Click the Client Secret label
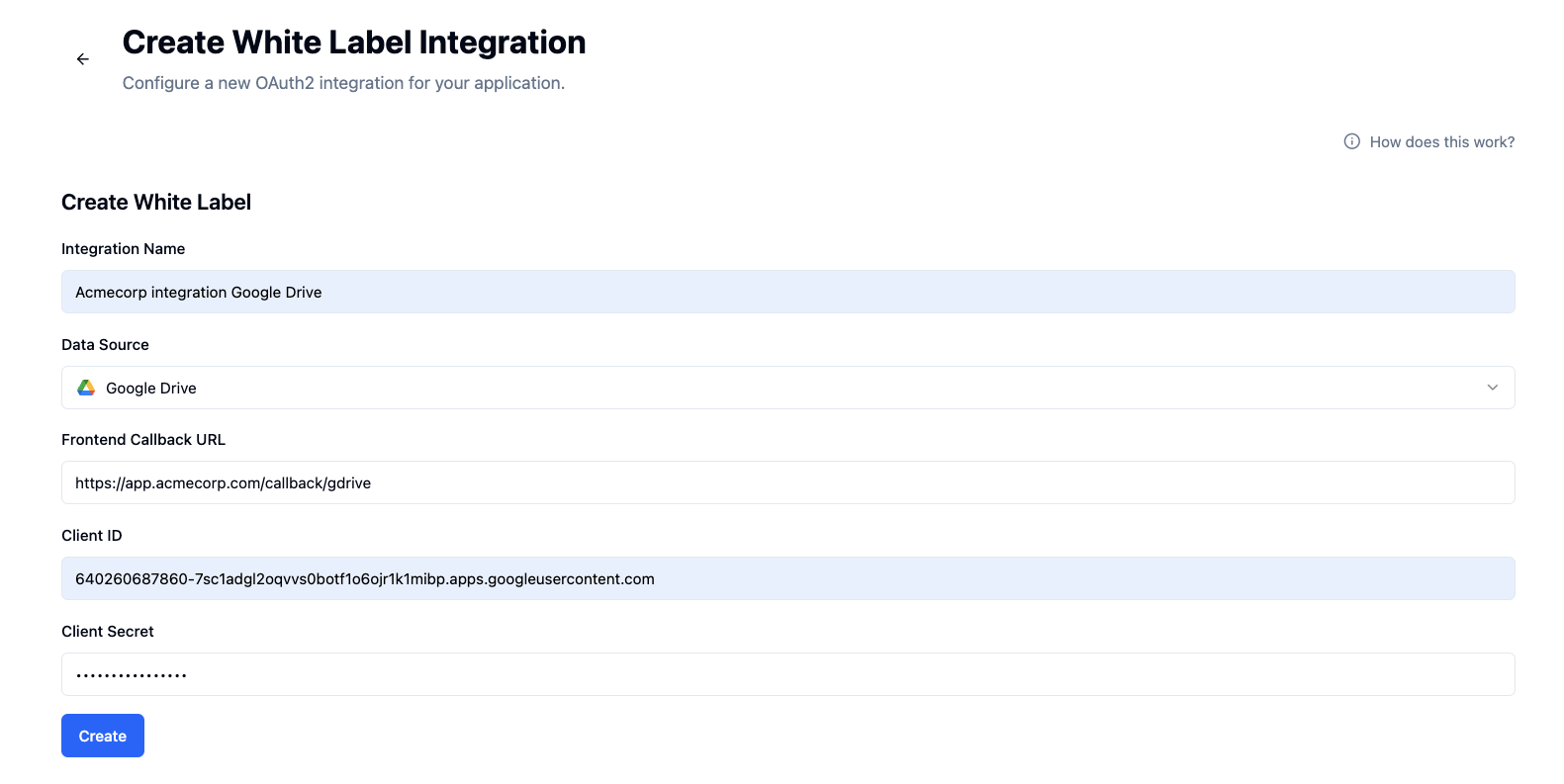The width and height of the screenshot is (1564, 784). click(x=108, y=632)
